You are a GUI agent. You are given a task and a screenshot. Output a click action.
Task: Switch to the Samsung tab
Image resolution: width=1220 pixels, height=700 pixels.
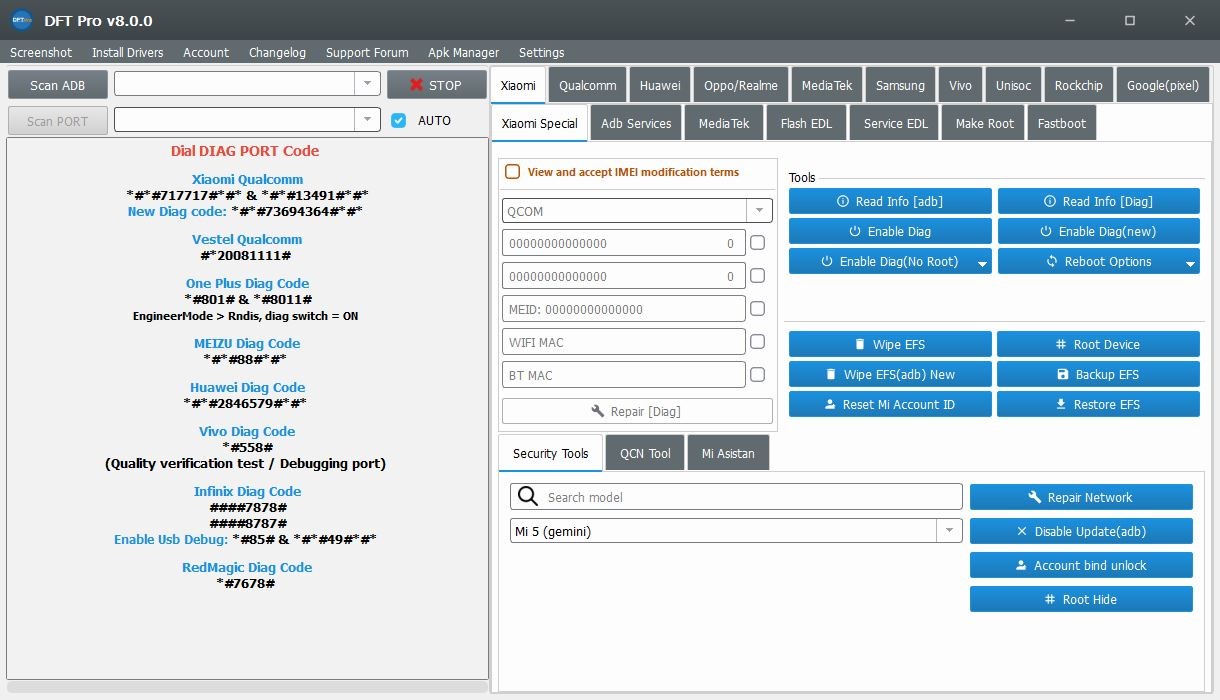point(900,85)
